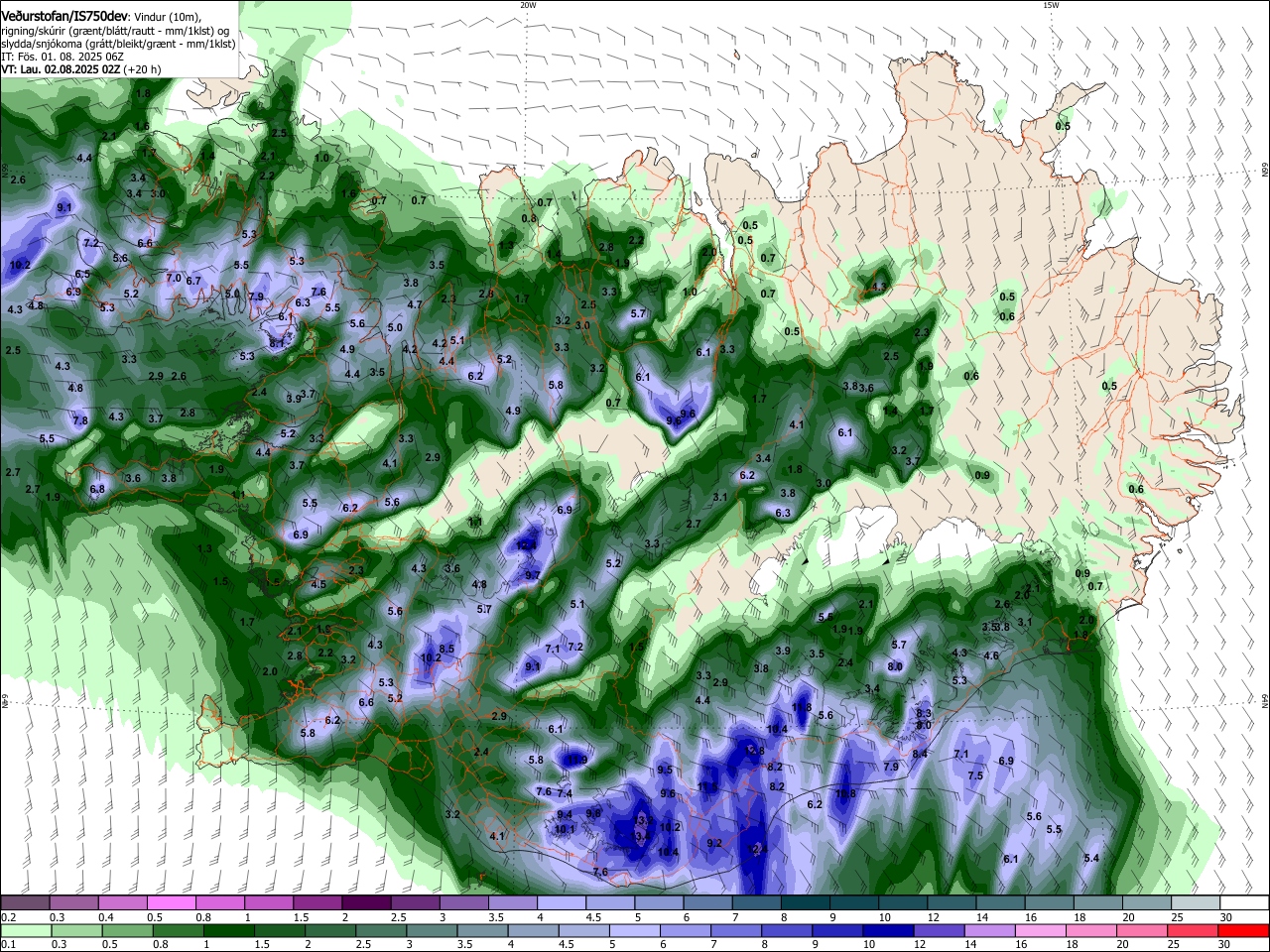Screen dimensions: 1270x952
Task: Select the navy blue swatch labeled 10 on rain scale
Action: [889, 930]
